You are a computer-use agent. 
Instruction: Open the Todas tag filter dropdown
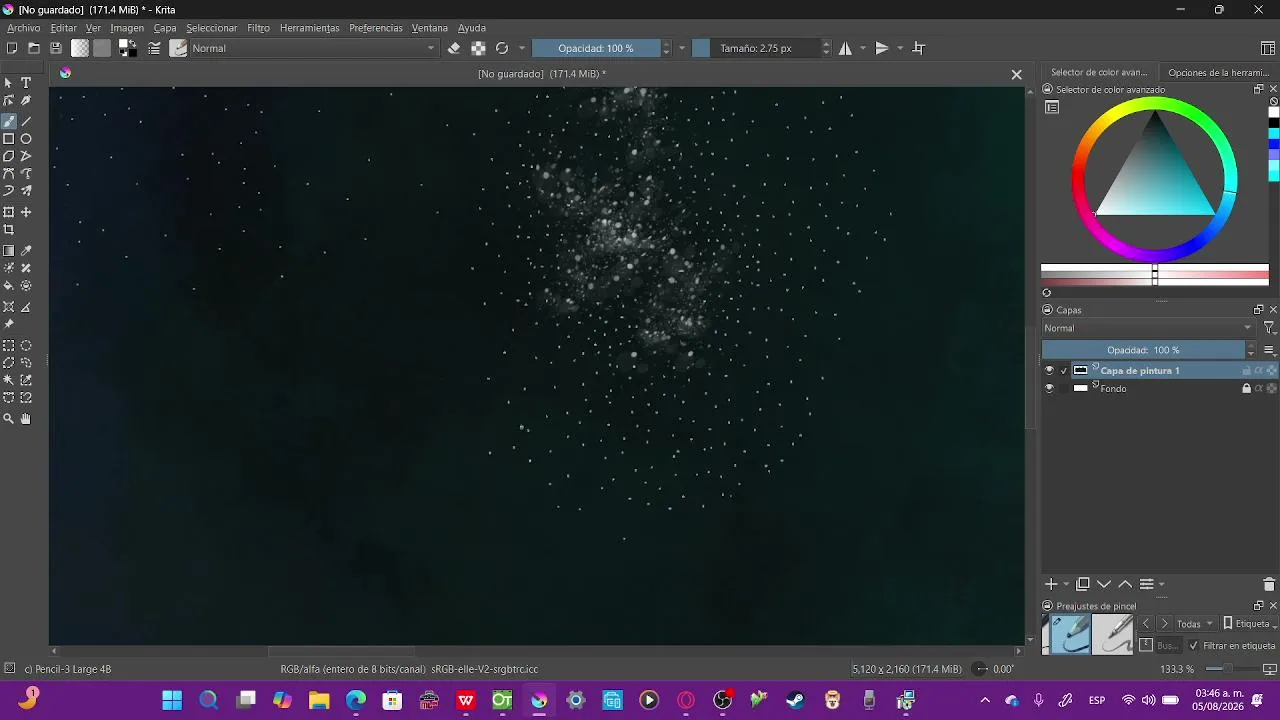[1194, 624]
